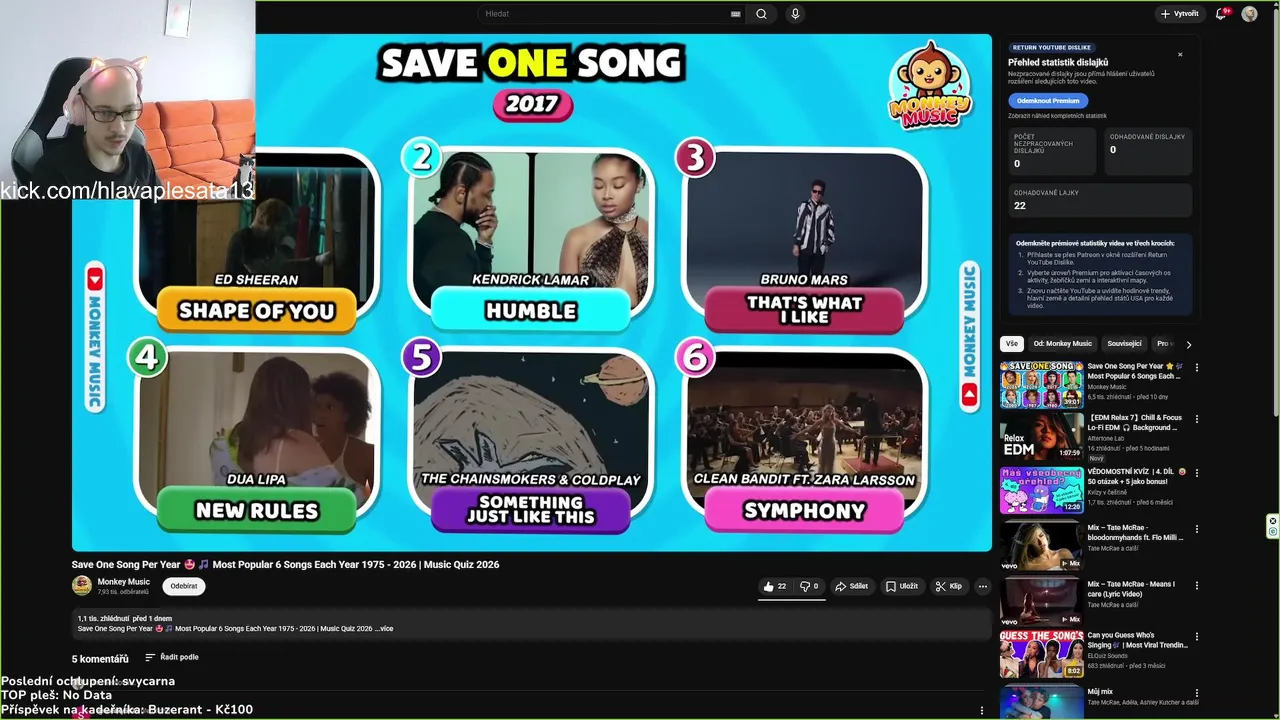The image size is (1280, 720).
Task: Click the 'Odemknout Premium' button
Action: [x=1048, y=101]
